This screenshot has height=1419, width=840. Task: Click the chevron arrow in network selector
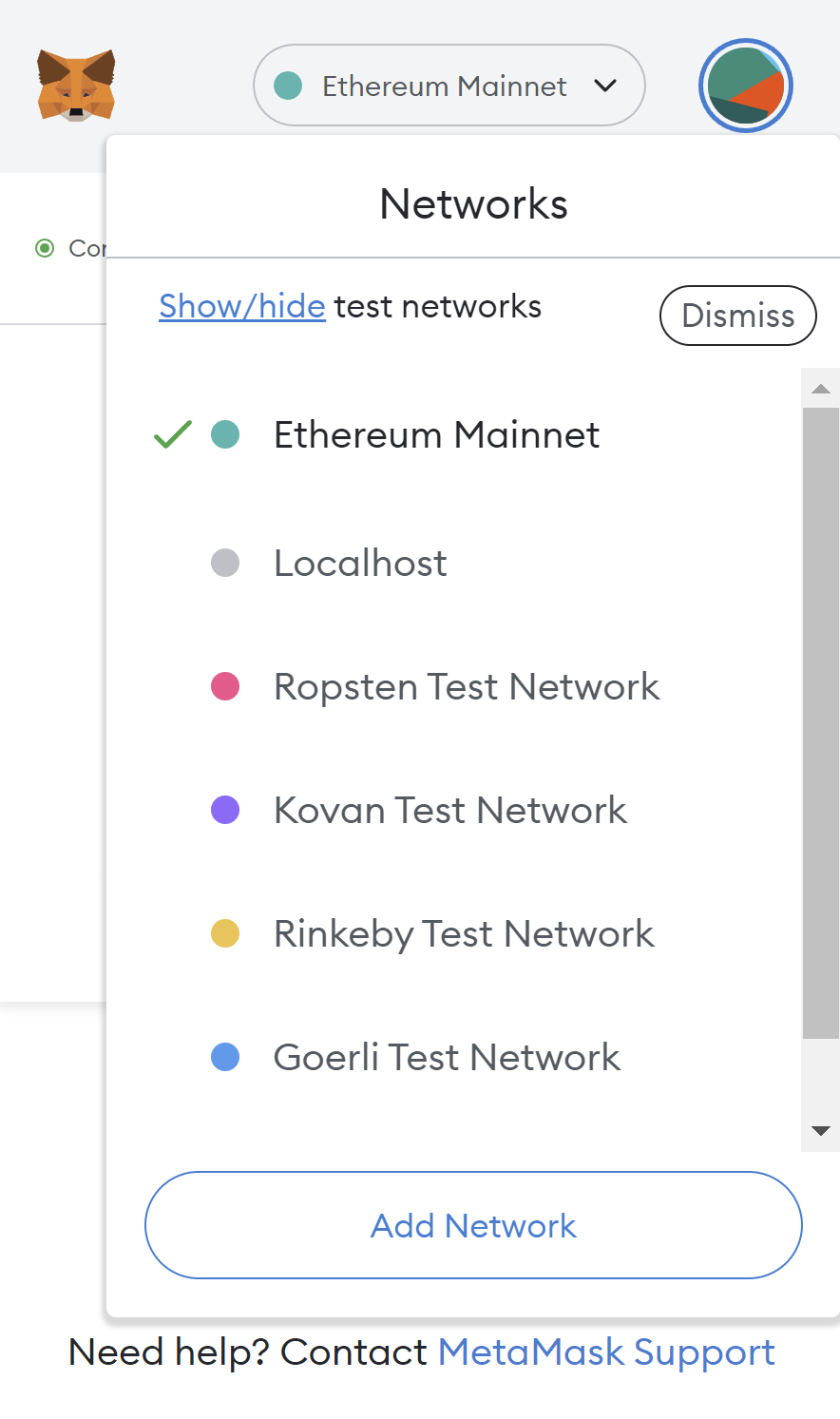pos(605,86)
